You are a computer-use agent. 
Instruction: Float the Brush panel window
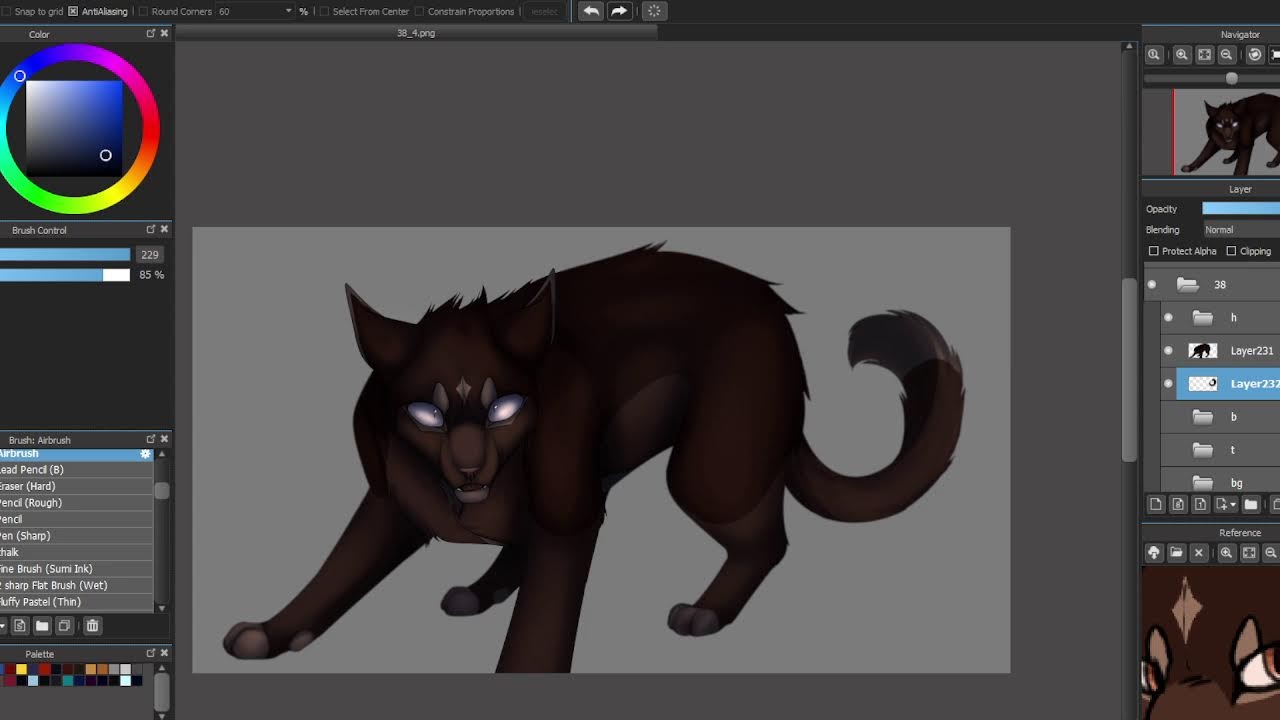click(x=151, y=439)
